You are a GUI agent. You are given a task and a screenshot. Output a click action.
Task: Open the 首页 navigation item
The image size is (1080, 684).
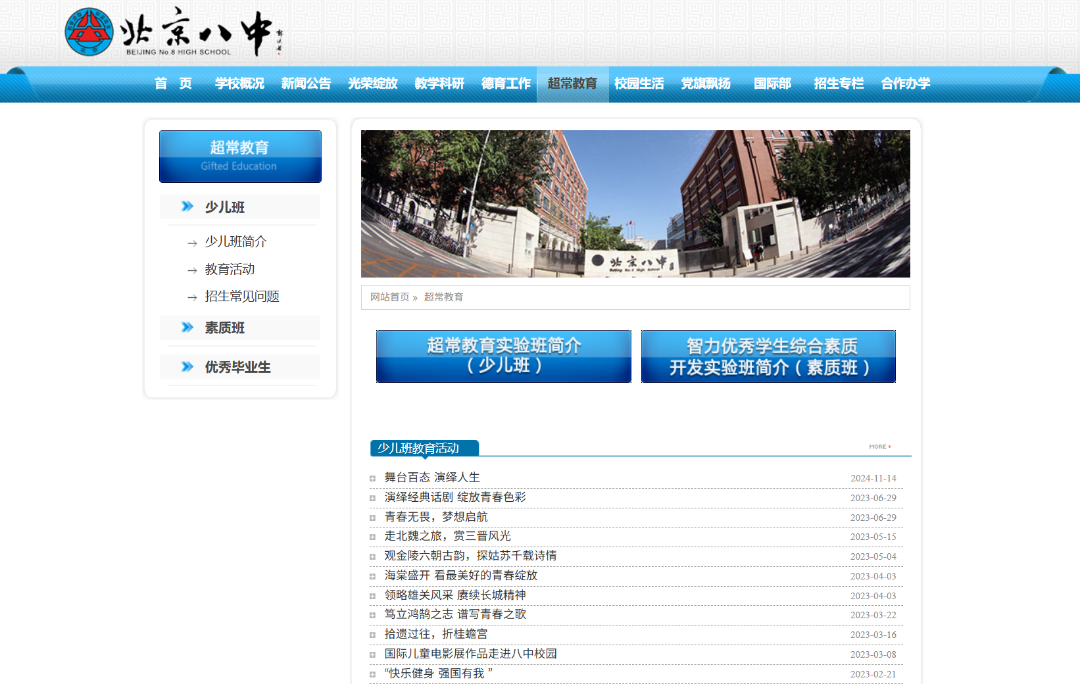click(173, 83)
